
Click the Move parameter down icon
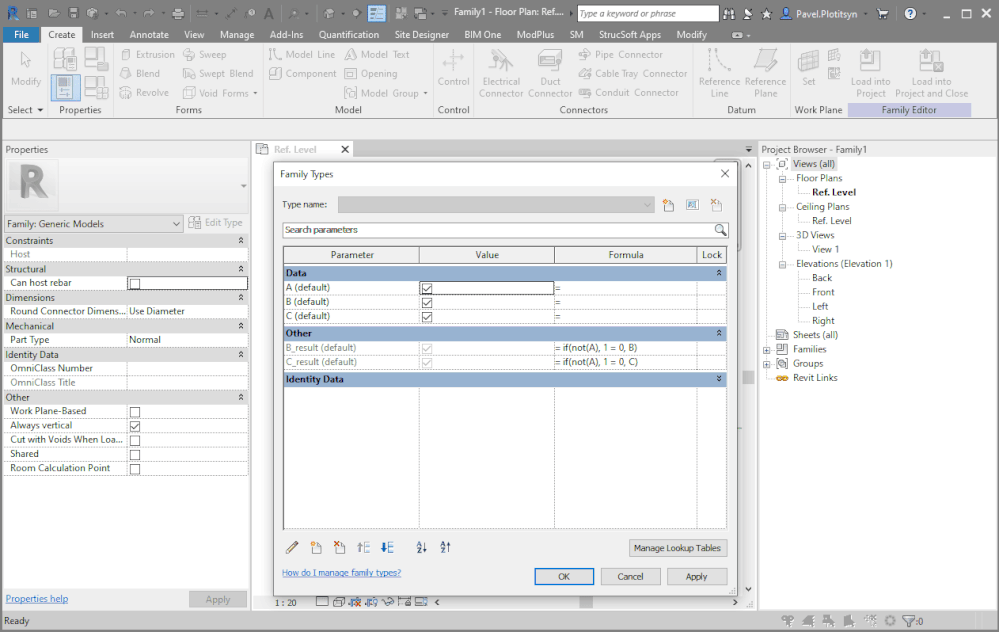387,547
